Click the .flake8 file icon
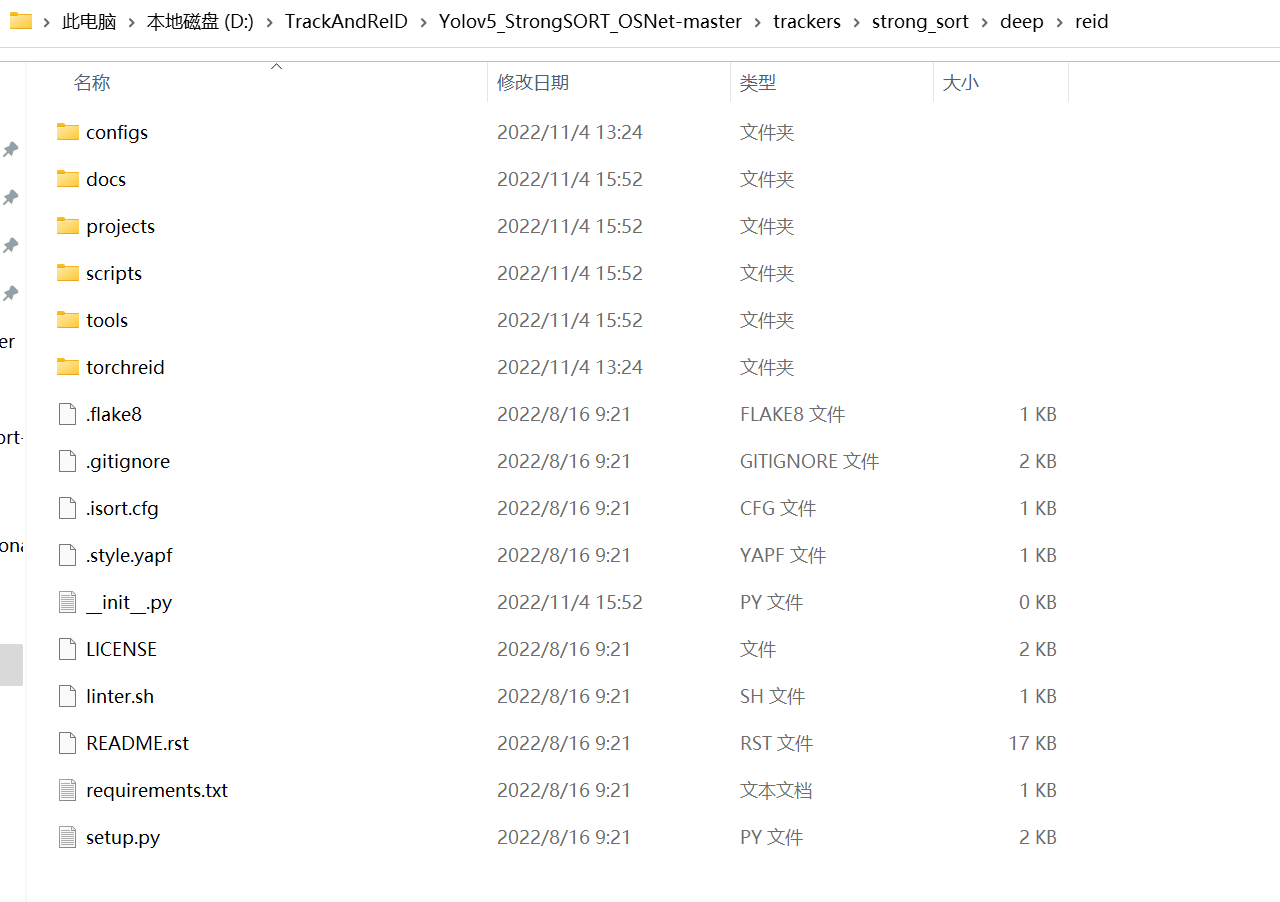1280x902 pixels. [68, 414]
